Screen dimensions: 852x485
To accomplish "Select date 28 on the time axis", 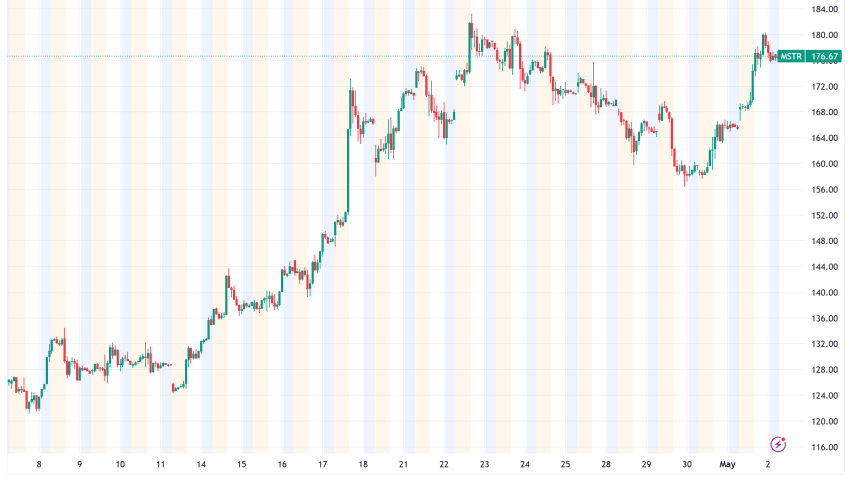I will click(x=606, y=464).
